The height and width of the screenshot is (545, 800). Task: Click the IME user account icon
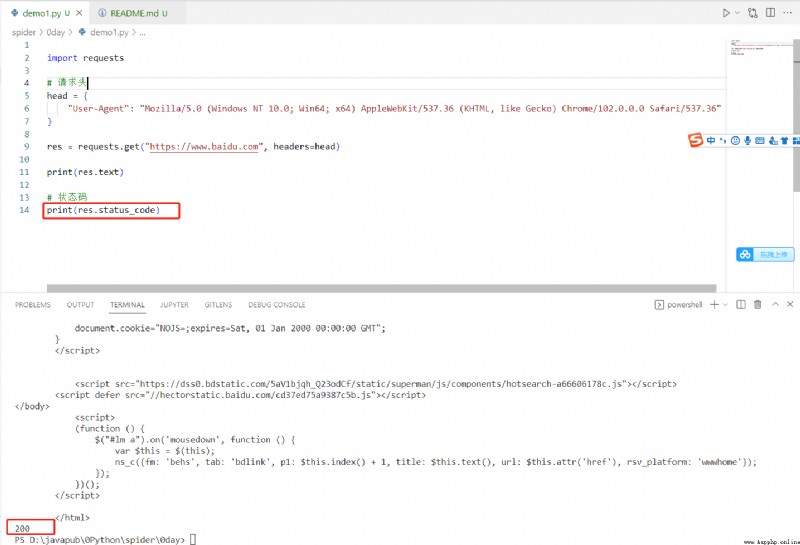[x=773, y=140]
